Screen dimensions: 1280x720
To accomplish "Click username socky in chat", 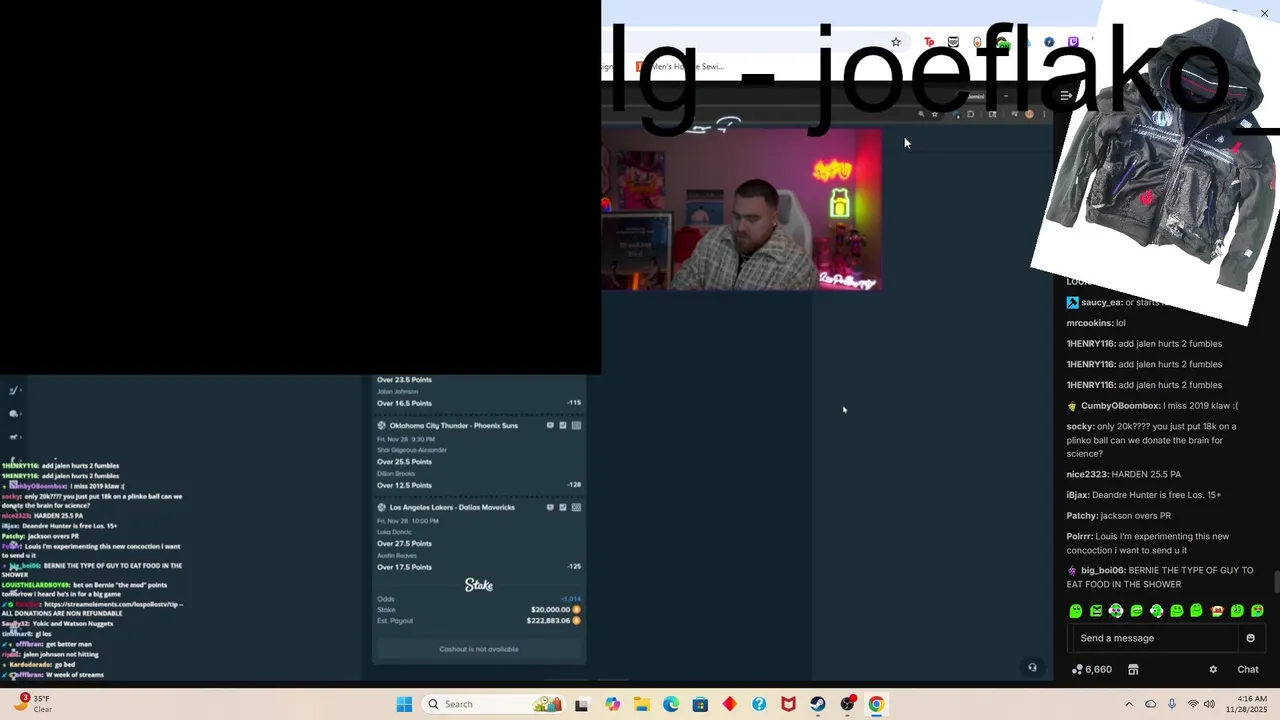I will [x=1080, y=426].
